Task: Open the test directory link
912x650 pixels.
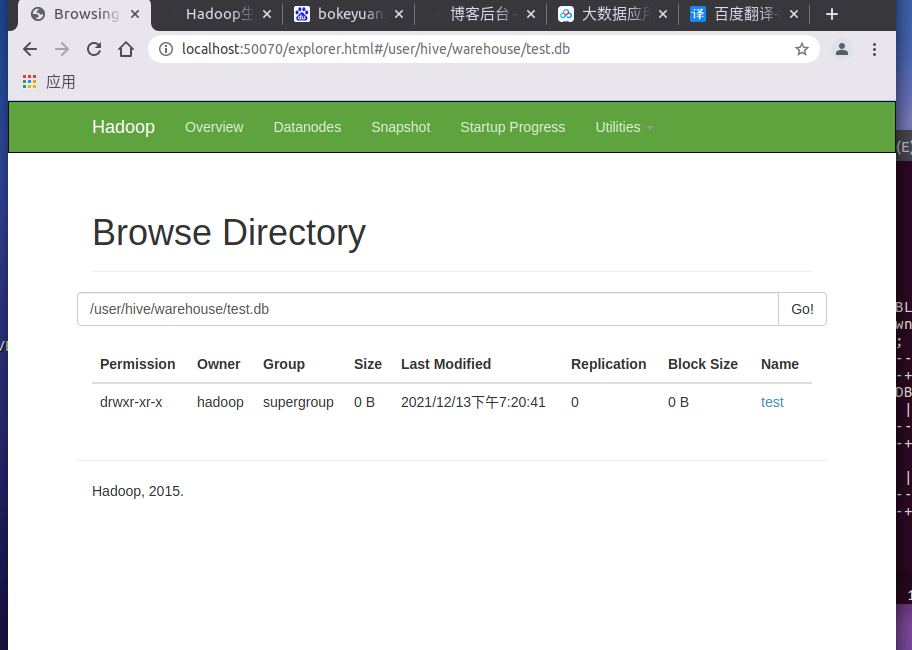Action: (772, 402)
